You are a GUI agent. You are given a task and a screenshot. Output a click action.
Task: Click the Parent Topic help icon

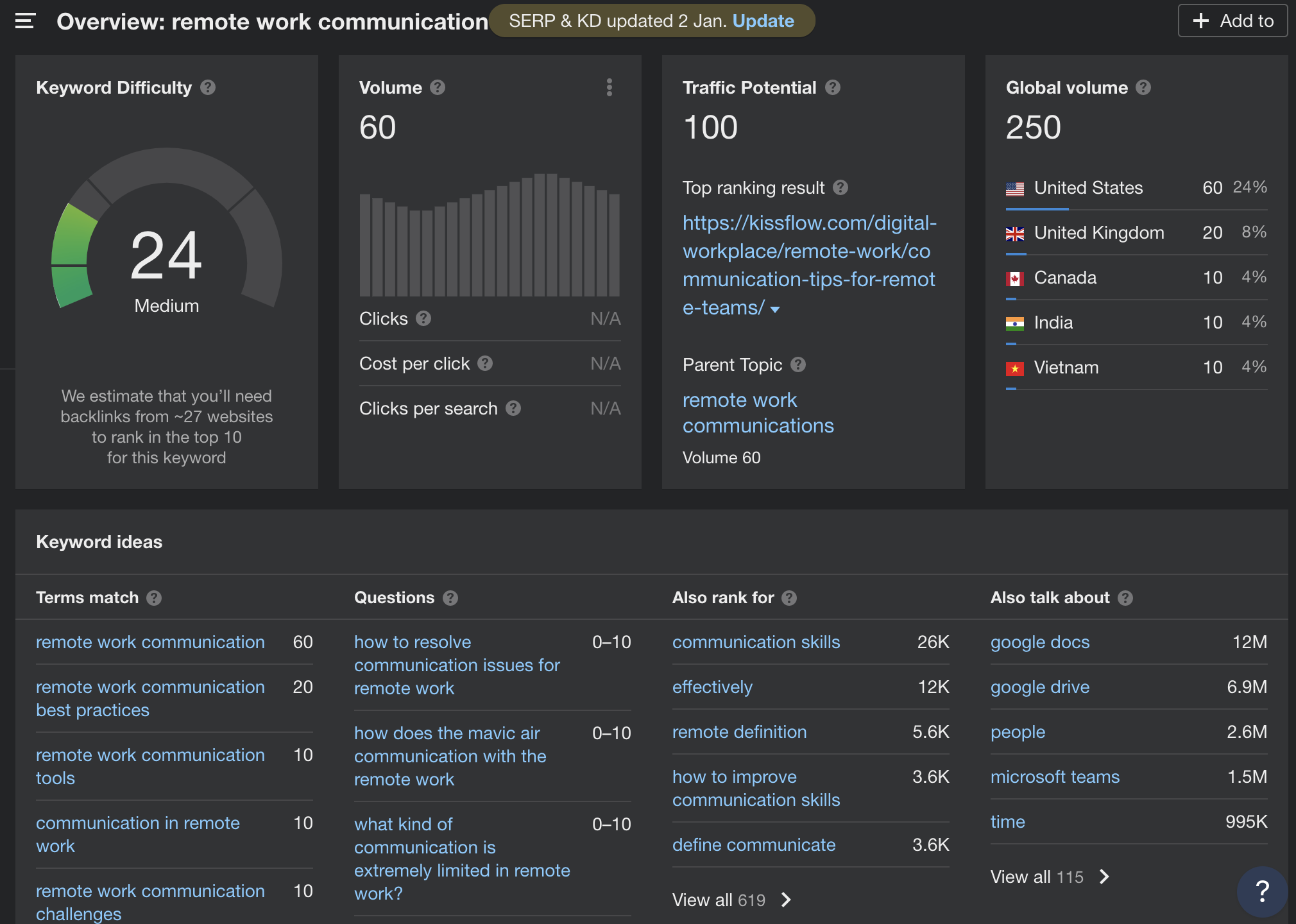click(x=798, y=364)
